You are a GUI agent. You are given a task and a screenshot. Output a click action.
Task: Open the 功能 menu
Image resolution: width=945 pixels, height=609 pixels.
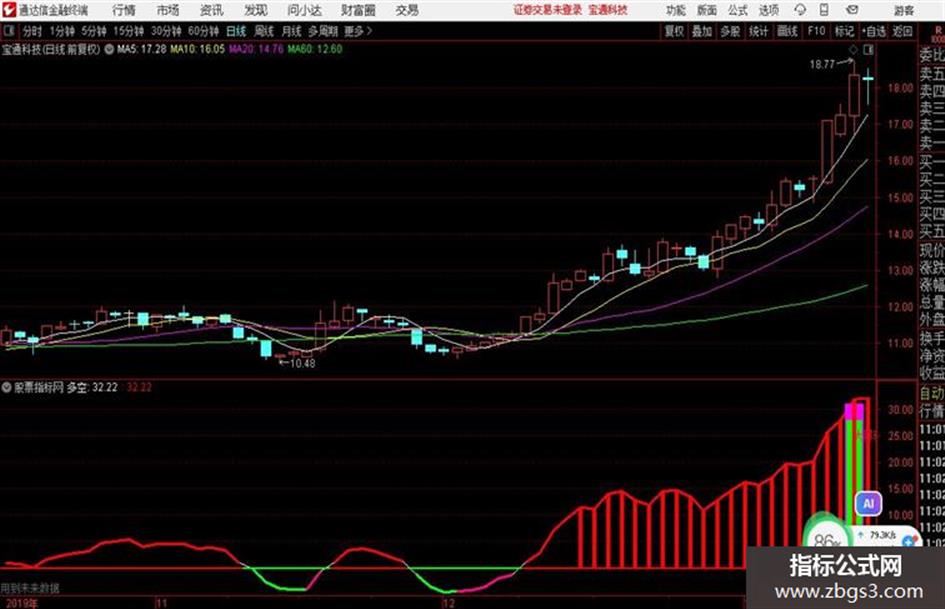pyautogui.click(x=676, y=10)
